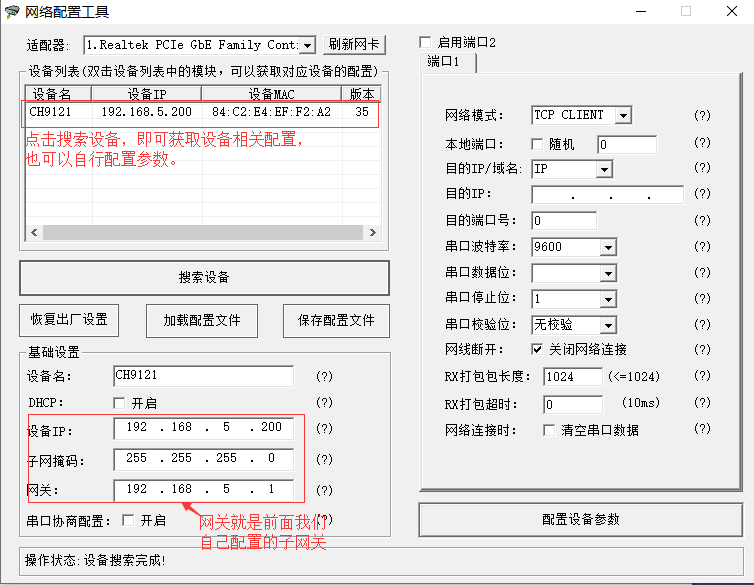
Task: Open the 目的IP/域名 type dropdown
Action: (x=604, y=169)
